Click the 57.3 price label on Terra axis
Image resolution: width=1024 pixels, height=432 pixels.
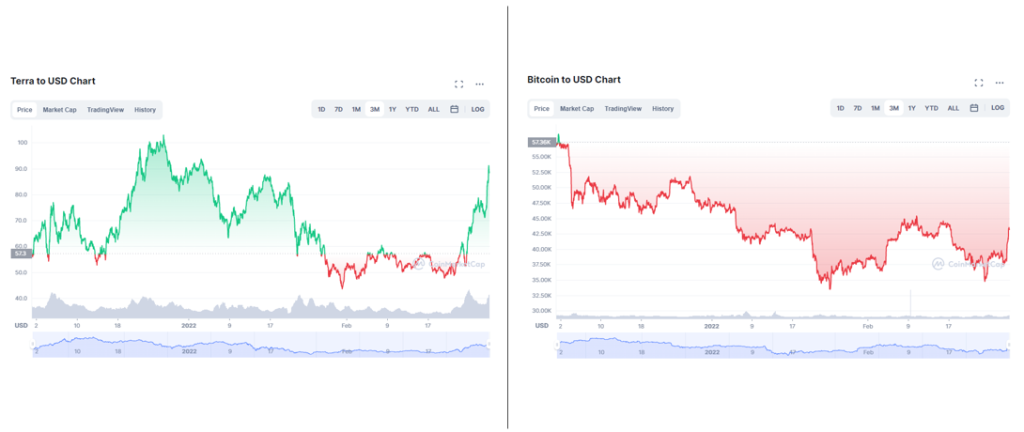[x=21, y=253]
